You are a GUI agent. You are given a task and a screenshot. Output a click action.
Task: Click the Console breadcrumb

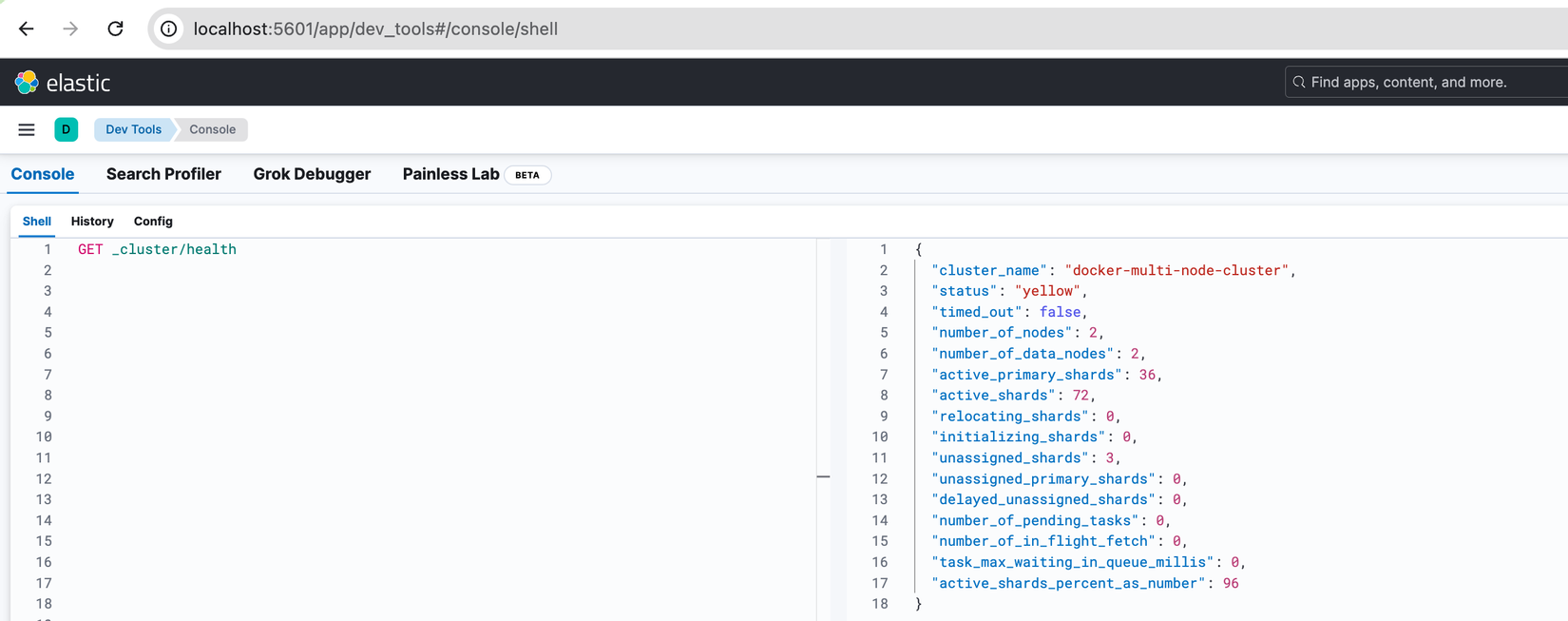click(212, 129)
